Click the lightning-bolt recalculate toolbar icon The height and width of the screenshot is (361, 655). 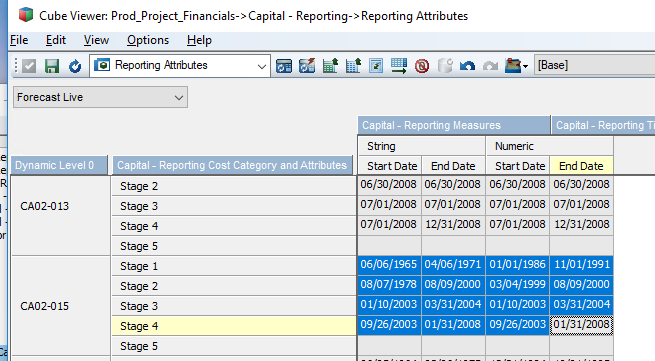pos(307,66)
